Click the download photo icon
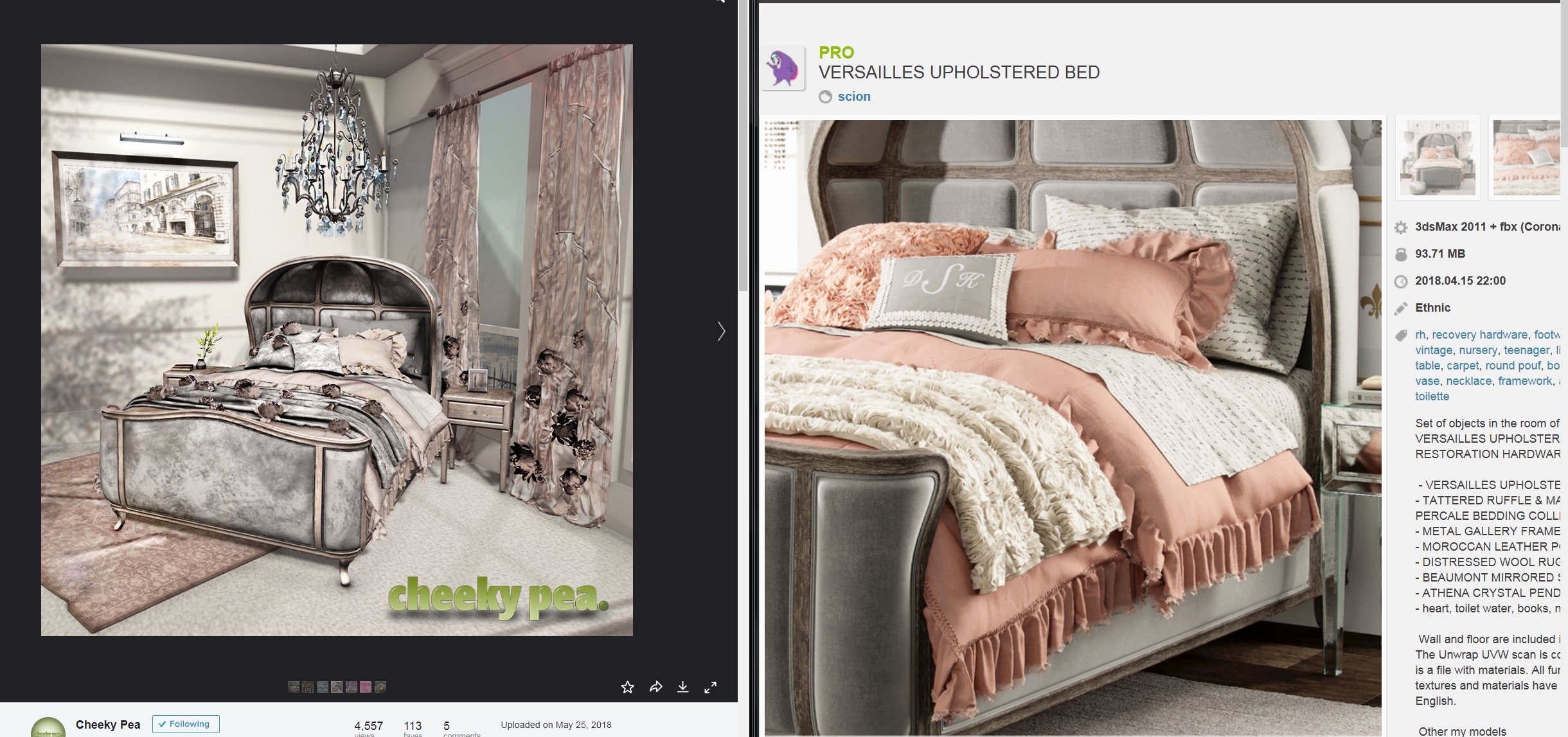Screen dimensions: 1568x737 [x=683, y=688]
